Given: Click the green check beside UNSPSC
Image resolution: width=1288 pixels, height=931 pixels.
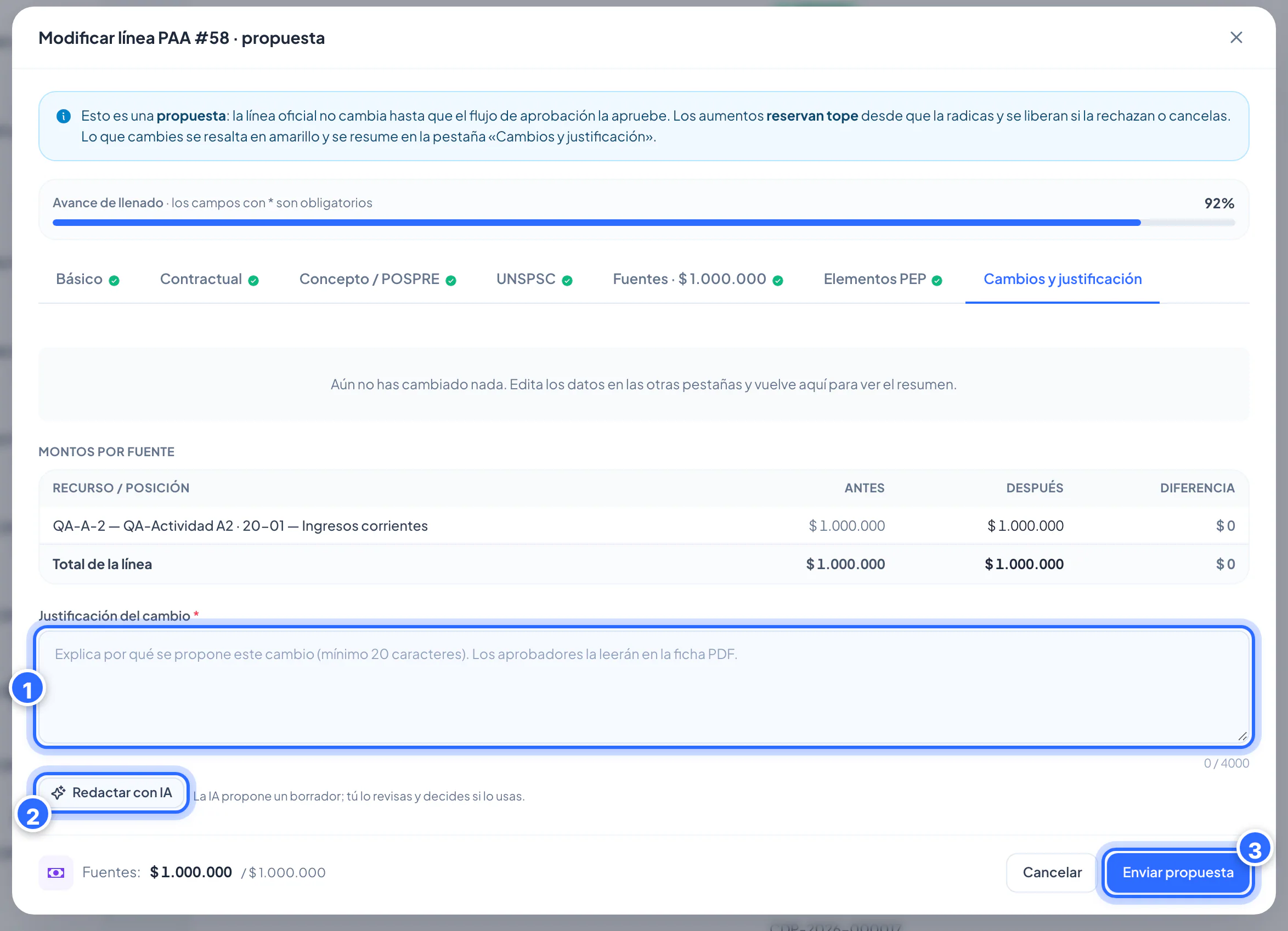Looking at the screenshot, I should (567, 280).
